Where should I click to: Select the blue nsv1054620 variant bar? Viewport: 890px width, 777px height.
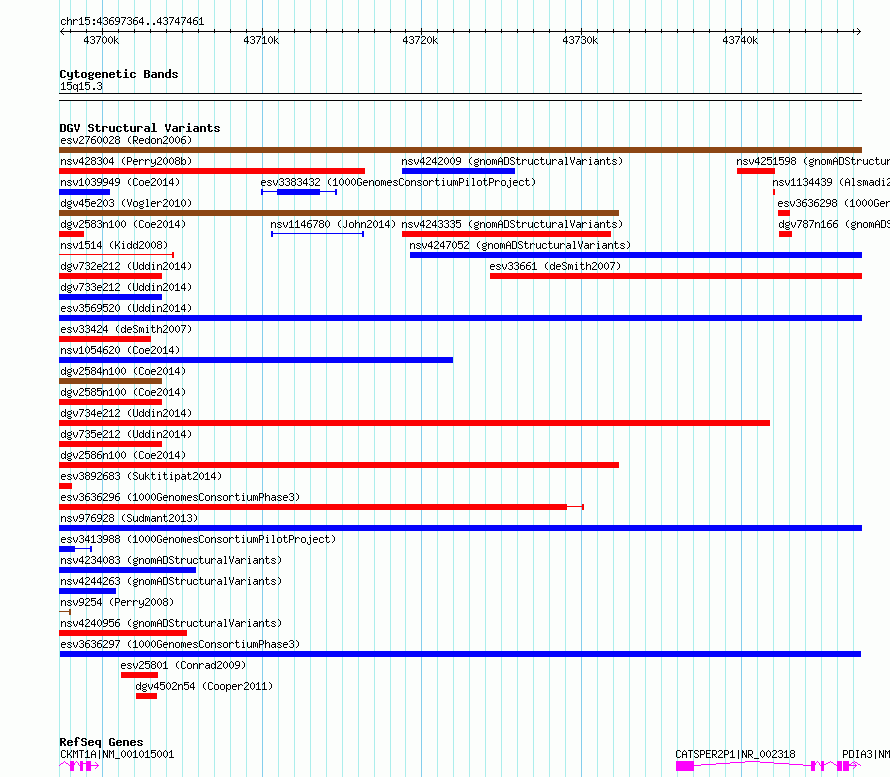point(256,360)
